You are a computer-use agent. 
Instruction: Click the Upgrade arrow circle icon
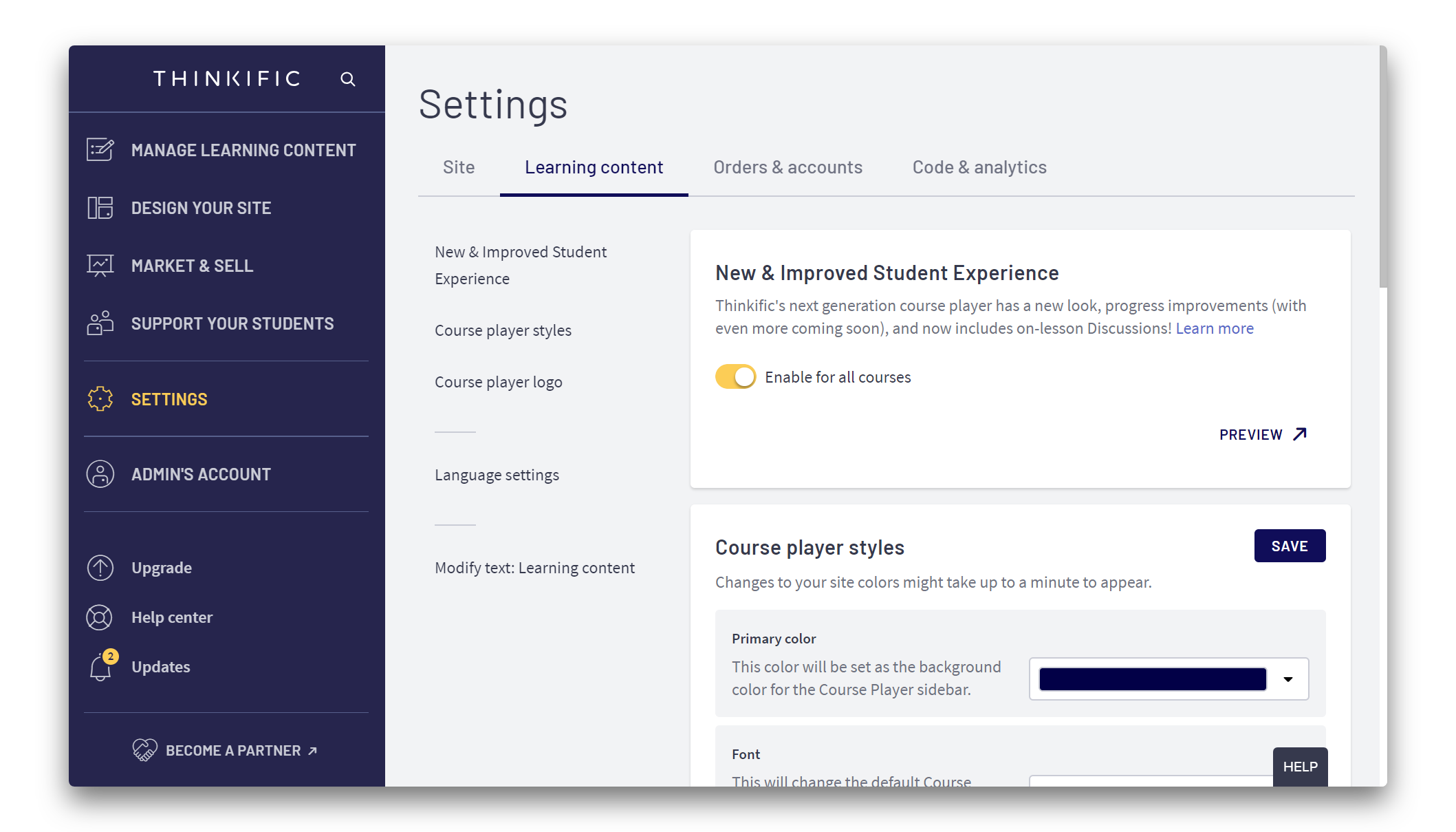[100, 568]
